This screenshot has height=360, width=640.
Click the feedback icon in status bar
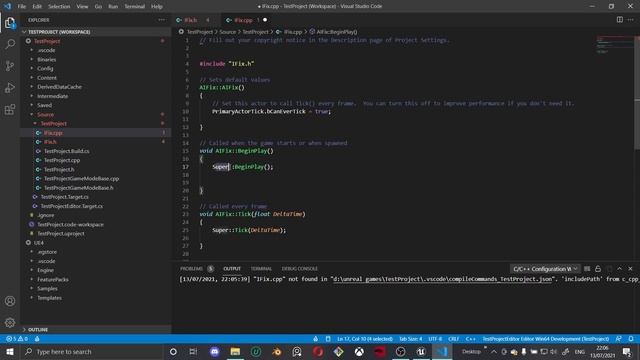tap(619, 339)
